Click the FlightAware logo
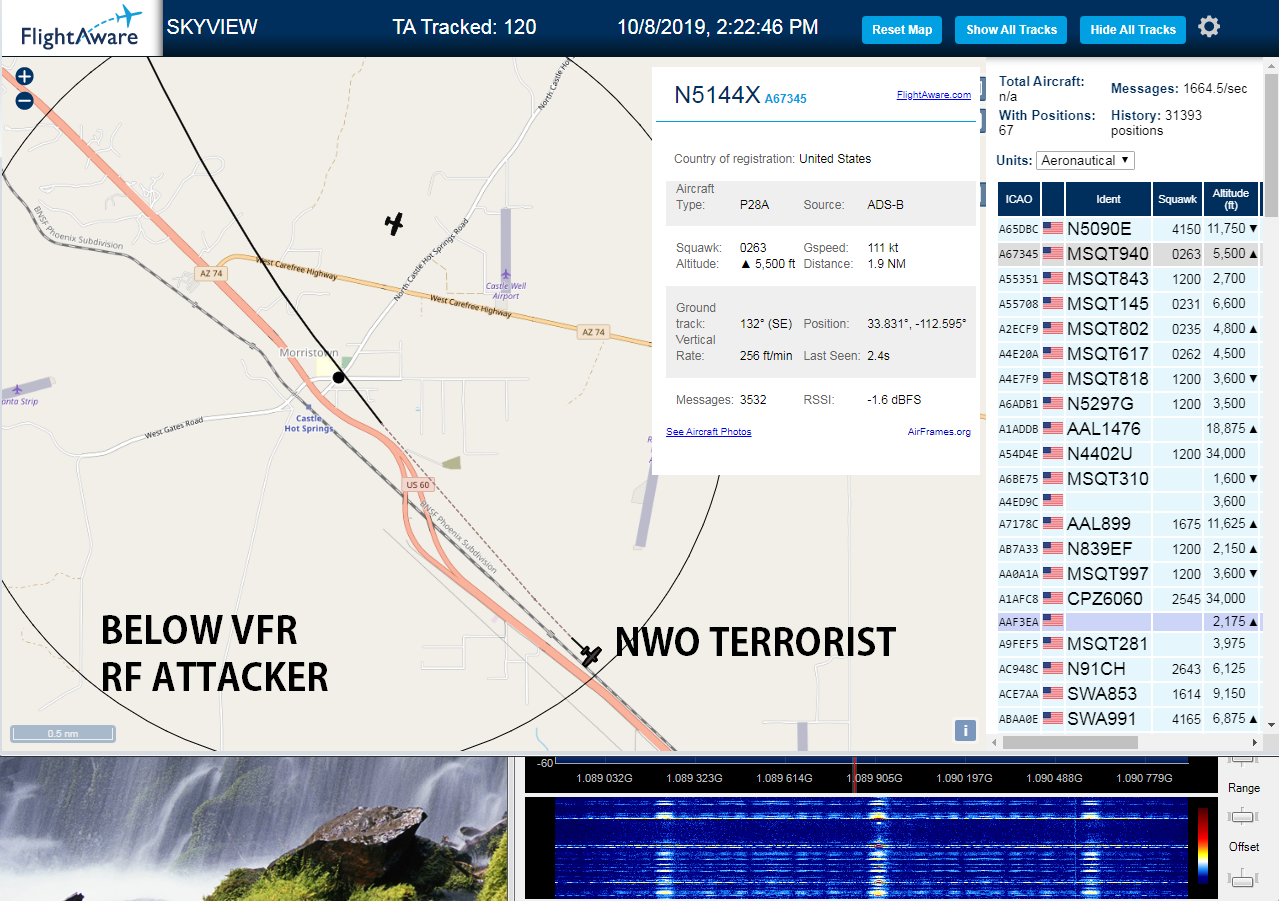 [x=81, y=28]
